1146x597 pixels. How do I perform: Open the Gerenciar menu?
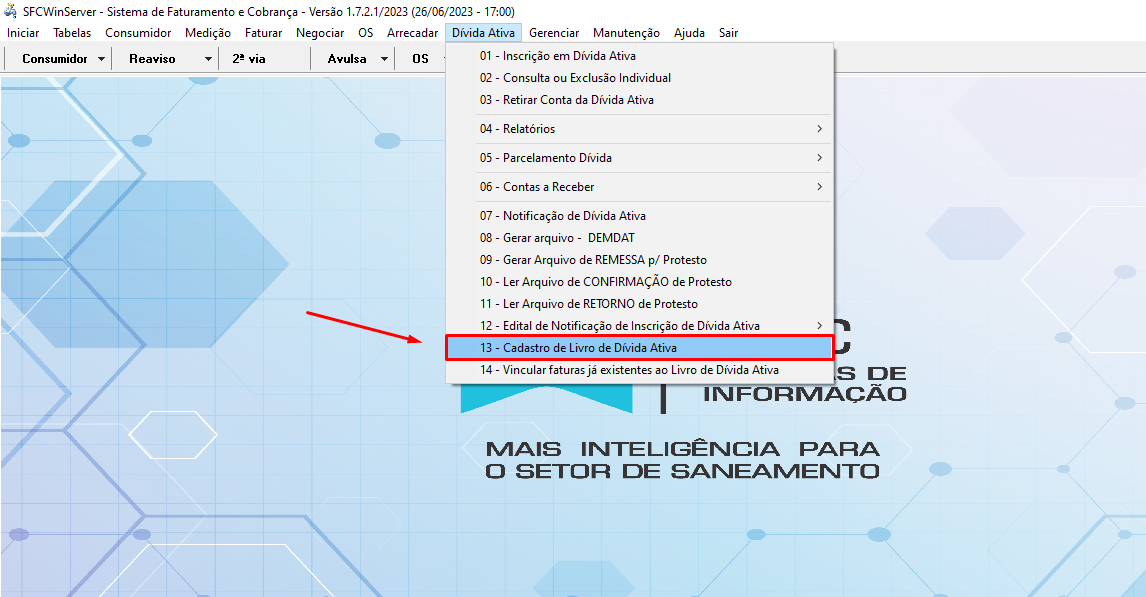pyautogui.click(x=554, y=32)
